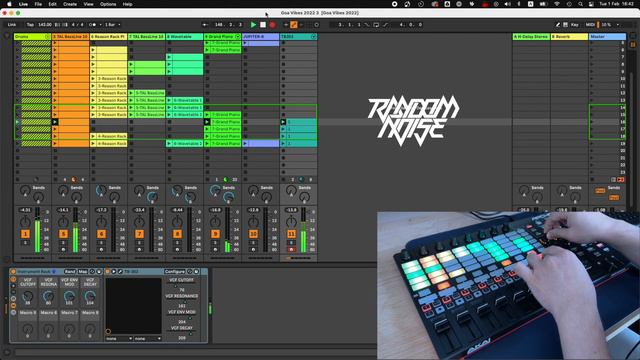Viewport: 640px width, 360px height.
Task: Open the Options menu
Action: point(108,4)
